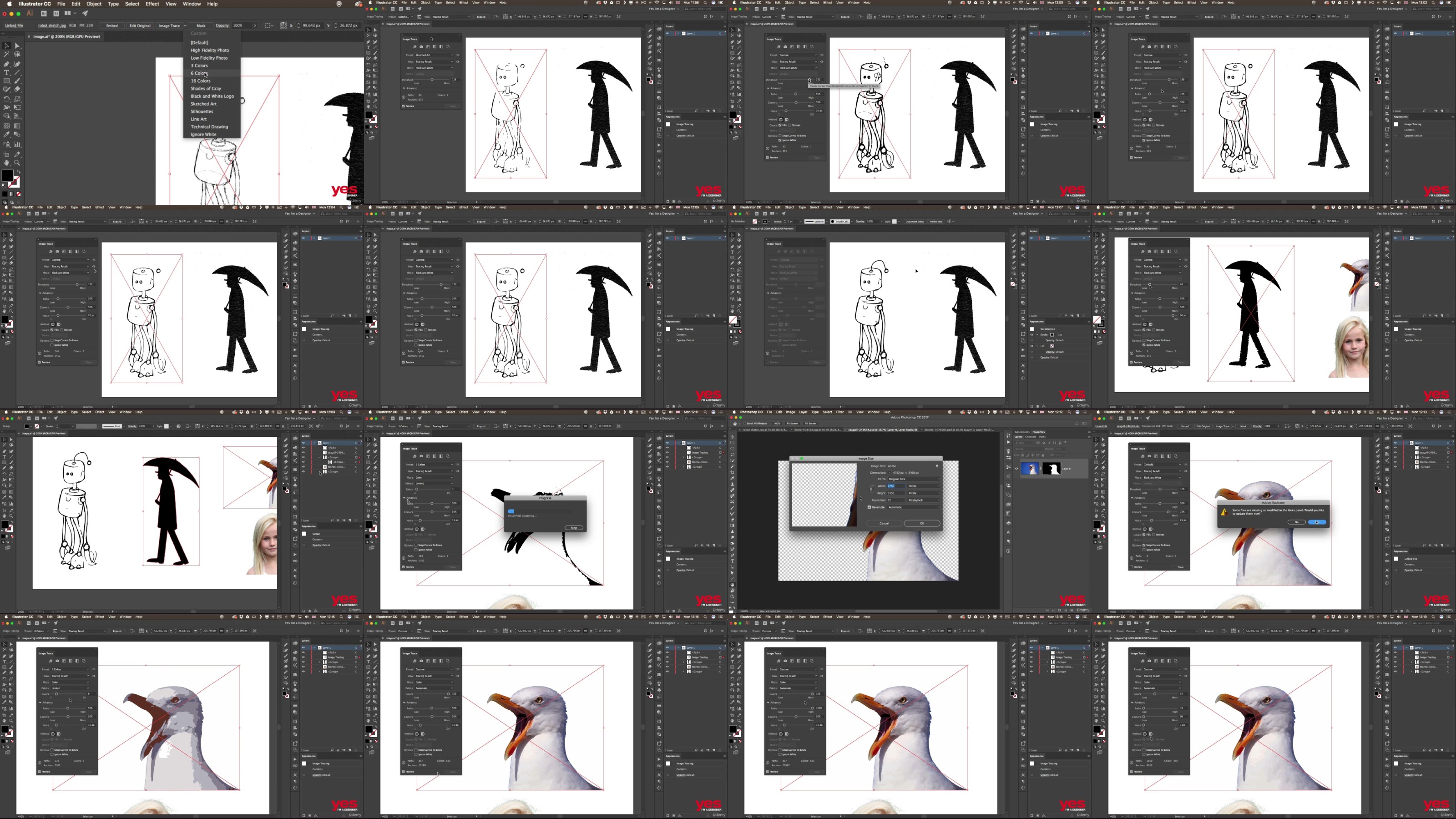Activate the Photoshop Move tool
This screenshot has width=1456, height=819.
coord(733,437)
